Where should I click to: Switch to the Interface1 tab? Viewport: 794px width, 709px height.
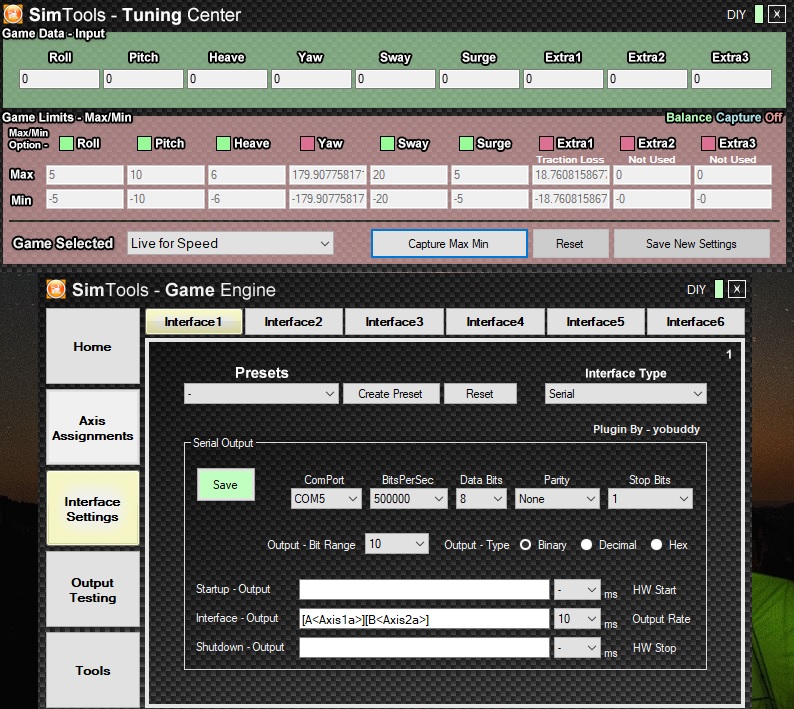[x=193, y=322]
